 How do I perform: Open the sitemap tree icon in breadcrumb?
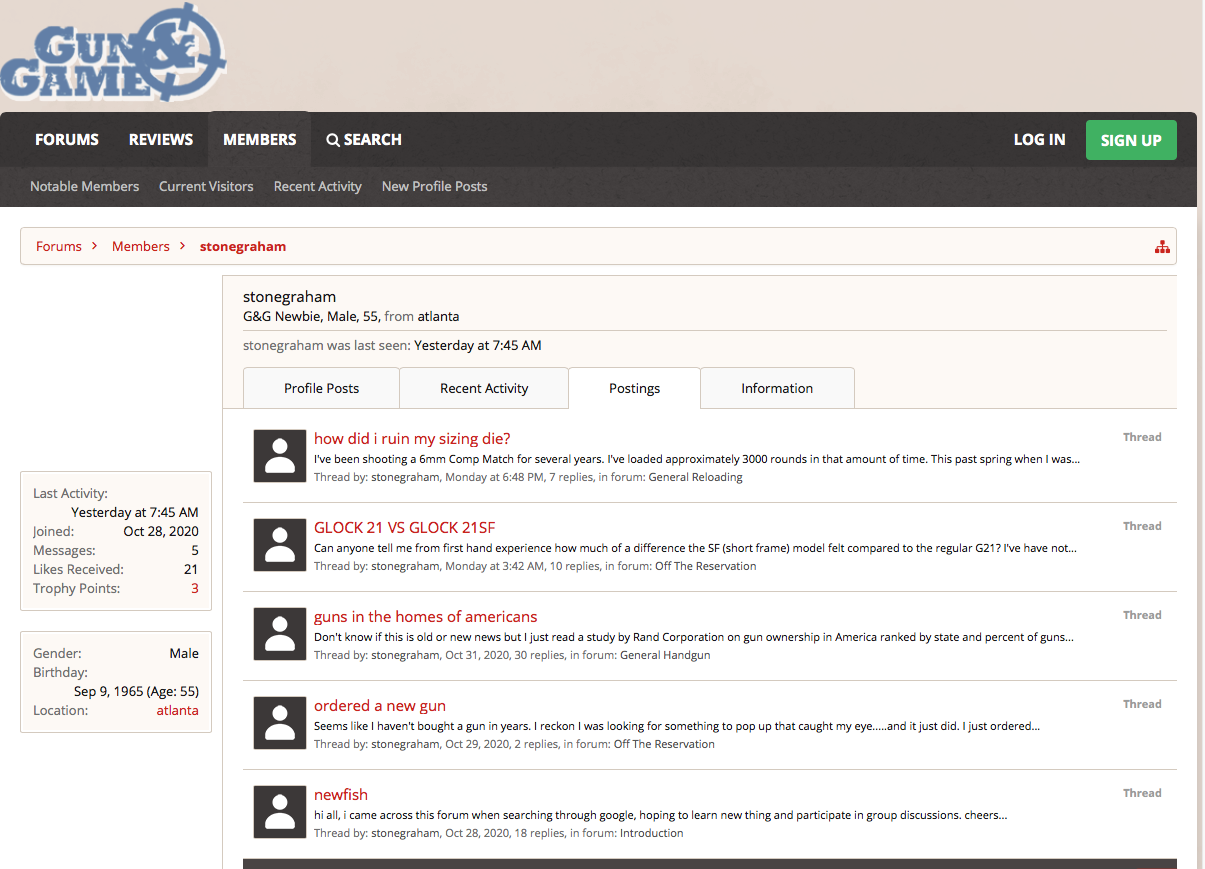(x=1161, y=247)
